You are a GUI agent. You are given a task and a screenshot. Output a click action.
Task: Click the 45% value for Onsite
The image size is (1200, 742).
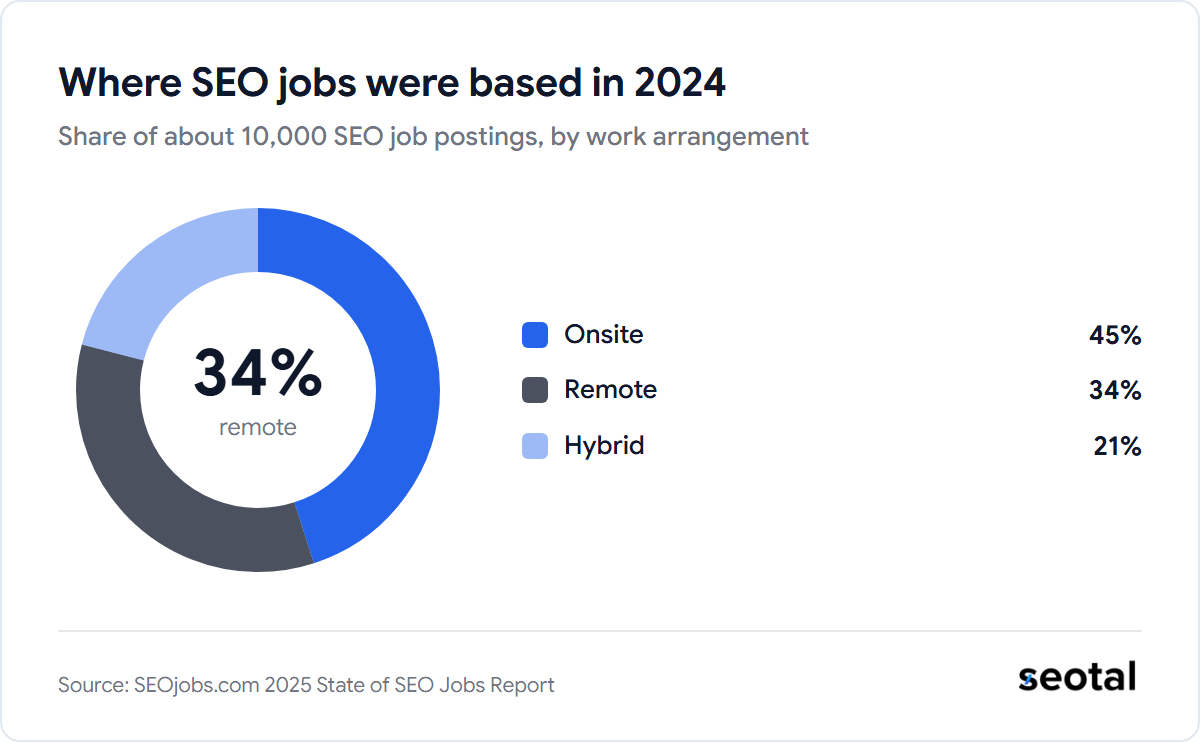(x=1115, y=335)
